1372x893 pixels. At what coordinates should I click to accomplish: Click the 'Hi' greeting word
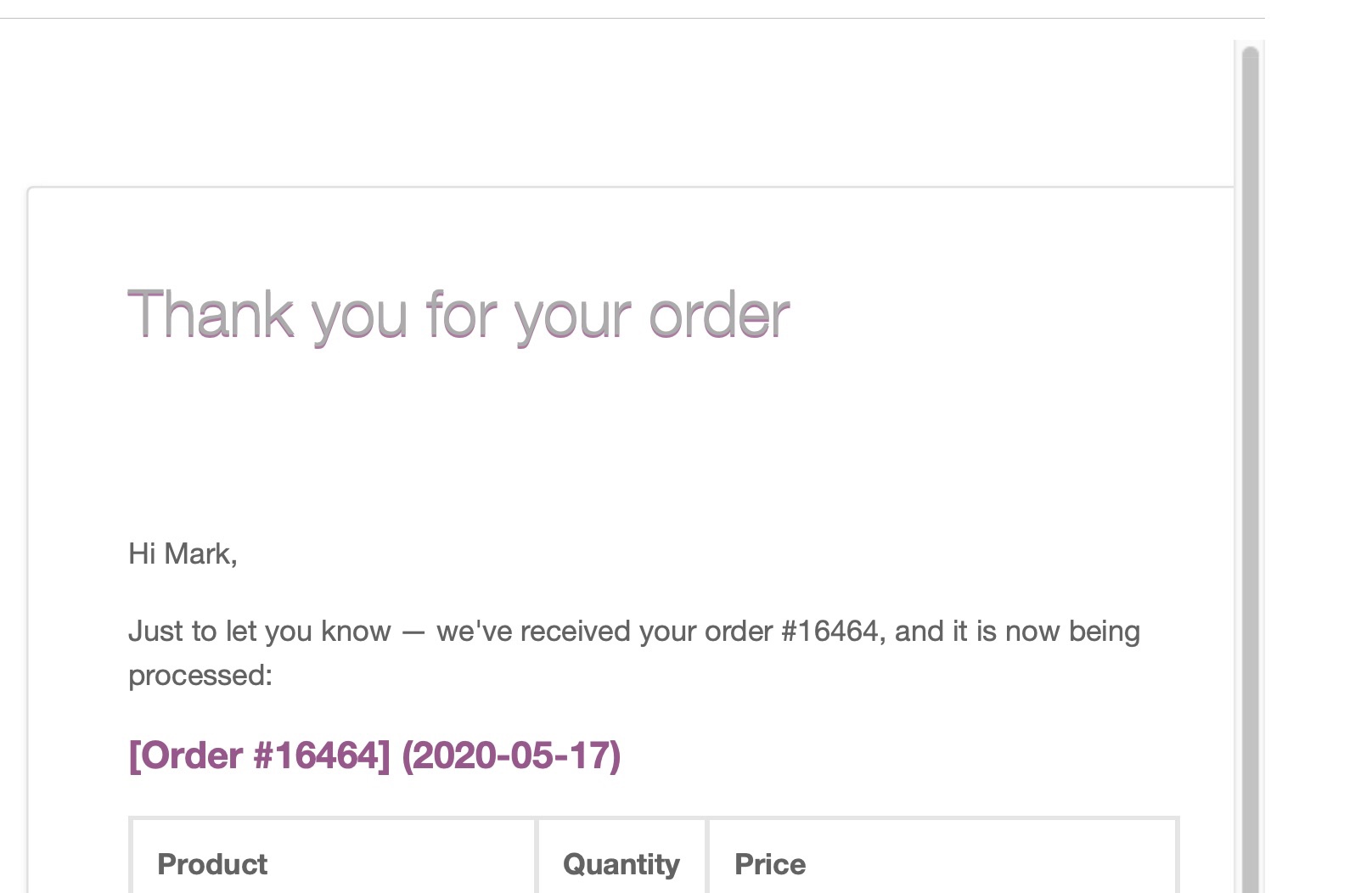142,553
